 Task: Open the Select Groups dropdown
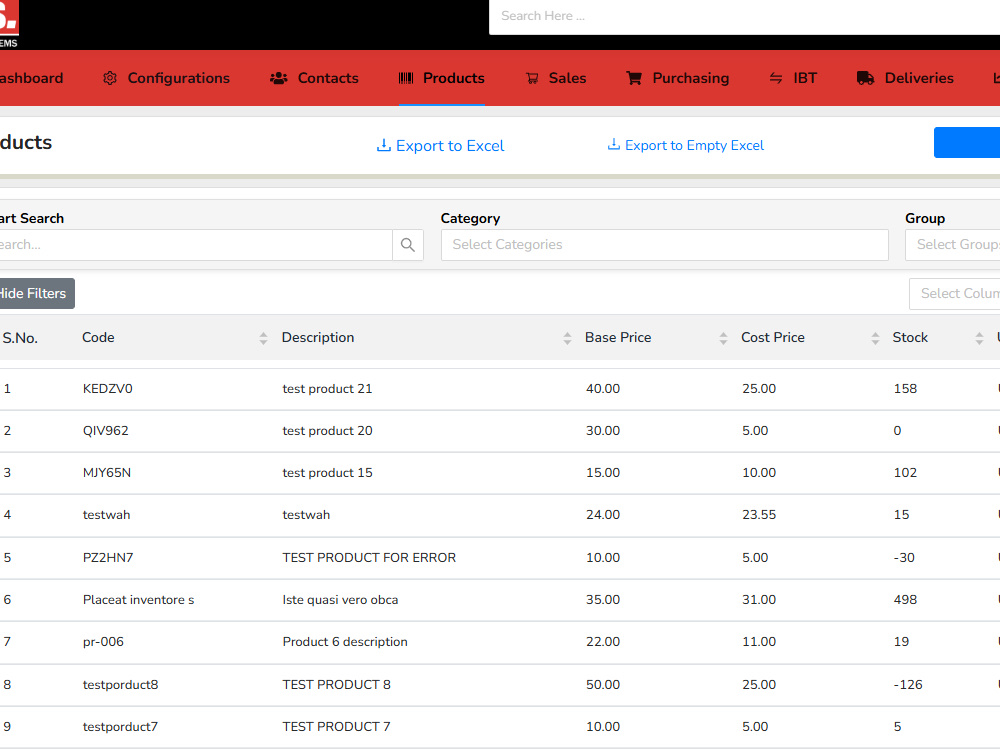(x=953, y=245)
